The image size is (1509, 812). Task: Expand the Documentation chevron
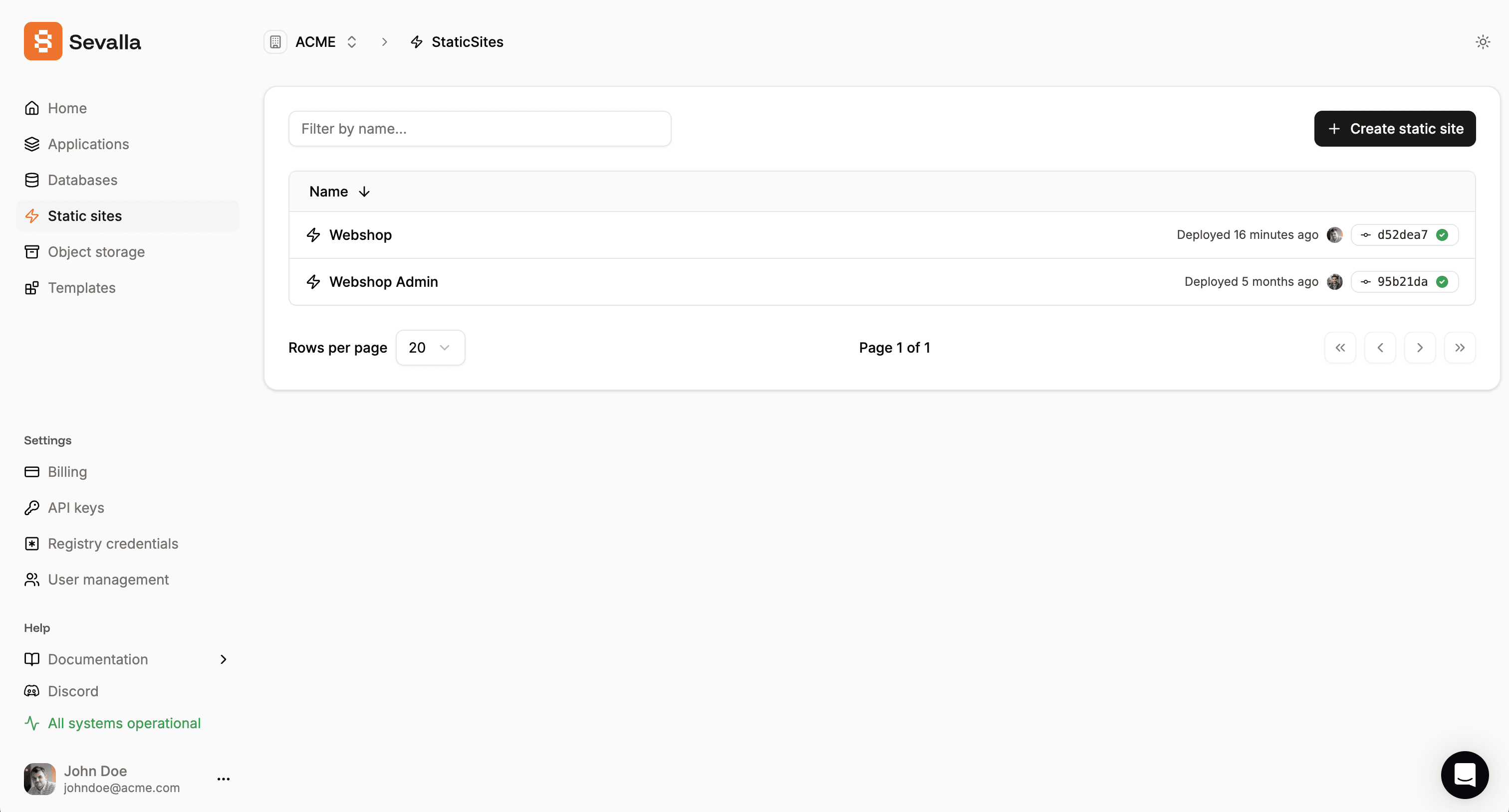coord(223,659)
